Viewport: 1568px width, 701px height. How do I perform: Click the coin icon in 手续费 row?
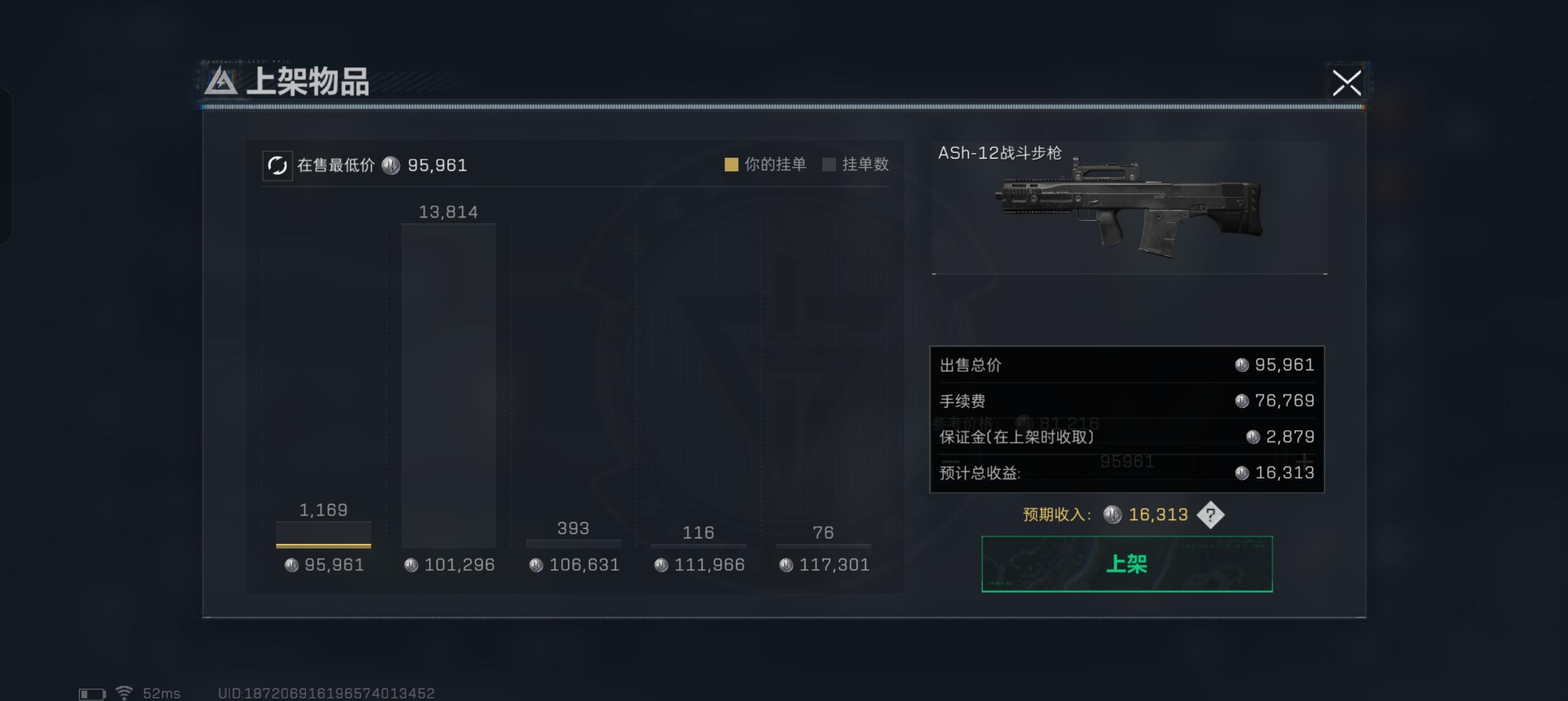1242,400
